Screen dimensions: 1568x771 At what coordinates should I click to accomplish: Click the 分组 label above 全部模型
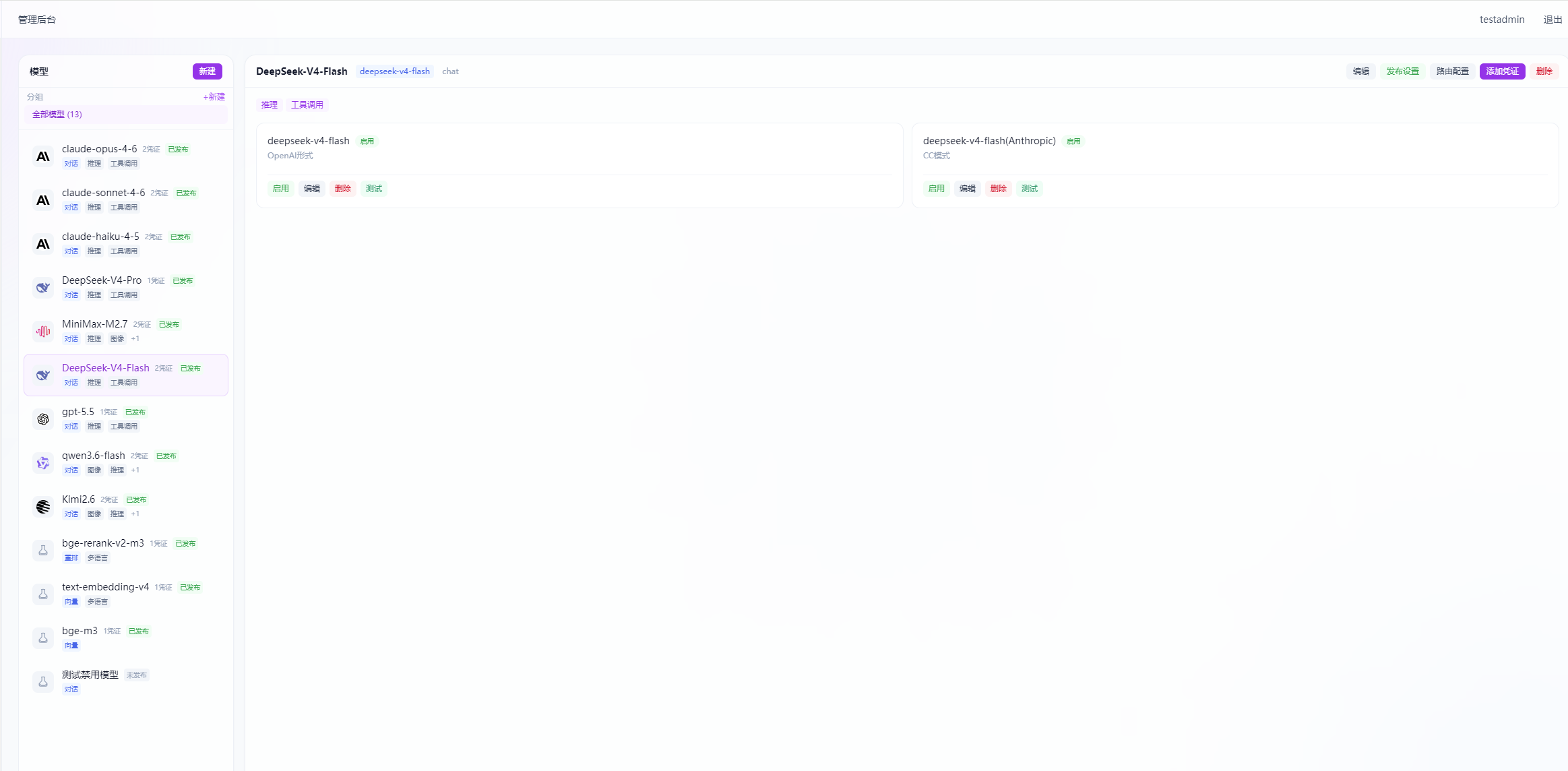click(x=35, y=97)
